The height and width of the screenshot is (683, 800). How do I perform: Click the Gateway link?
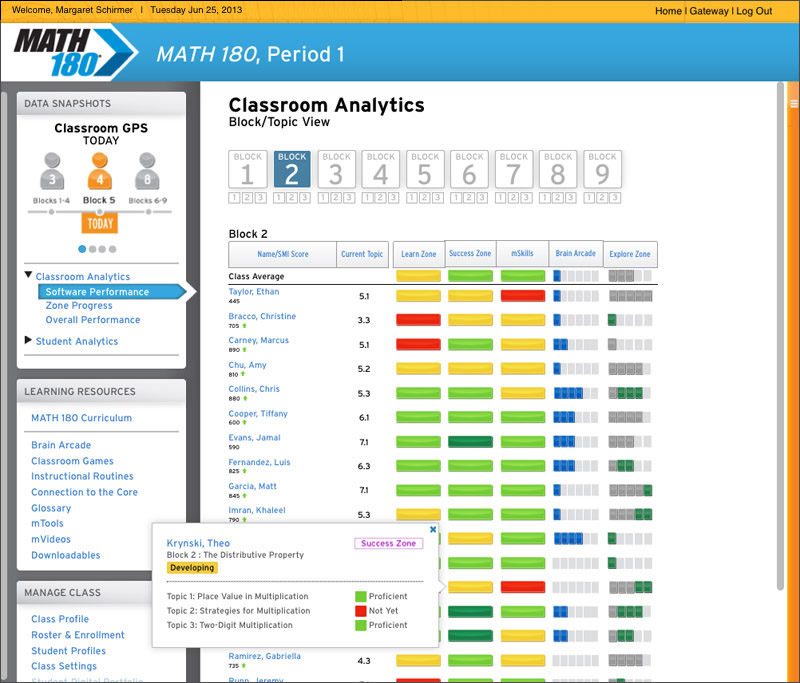click(x=709, y=11)
